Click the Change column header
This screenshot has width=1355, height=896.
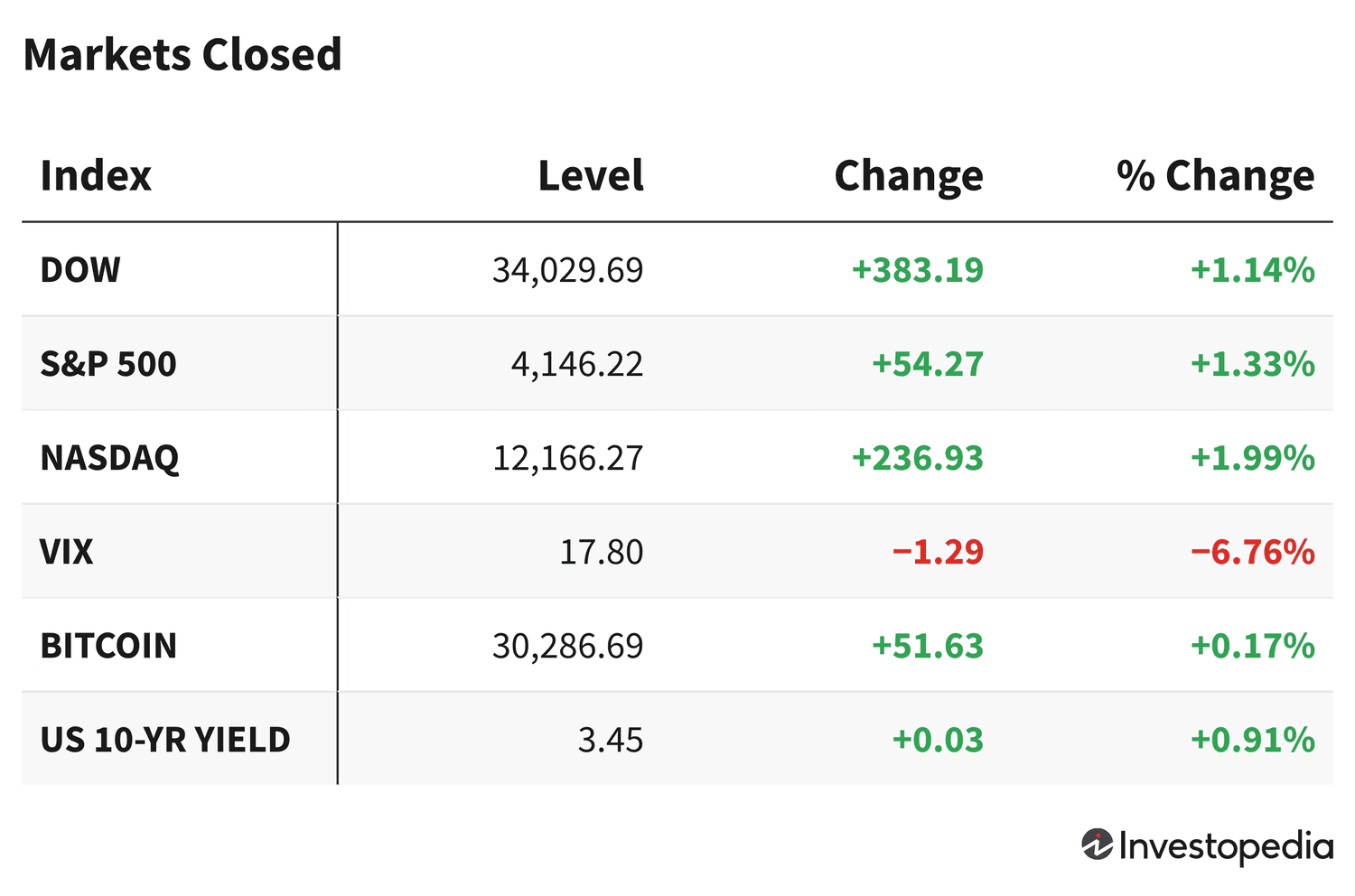(x=908, y=175)
